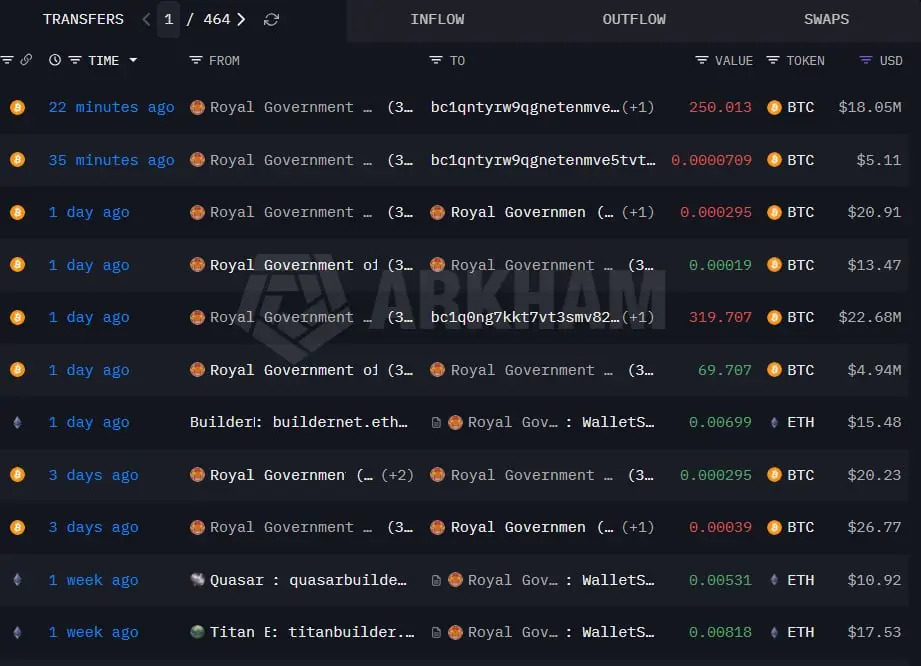The image size is (921, 666).
Task: Select the $22.68M USD amount
Action: (x=869, y=318)
